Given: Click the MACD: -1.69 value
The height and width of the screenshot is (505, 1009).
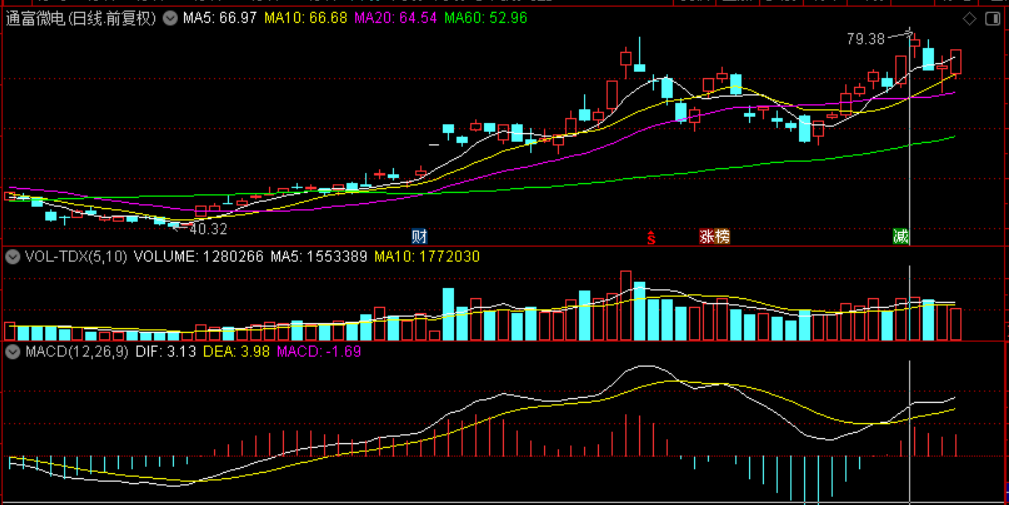Looking at the screenshot, I should click(x=319, y=352).
